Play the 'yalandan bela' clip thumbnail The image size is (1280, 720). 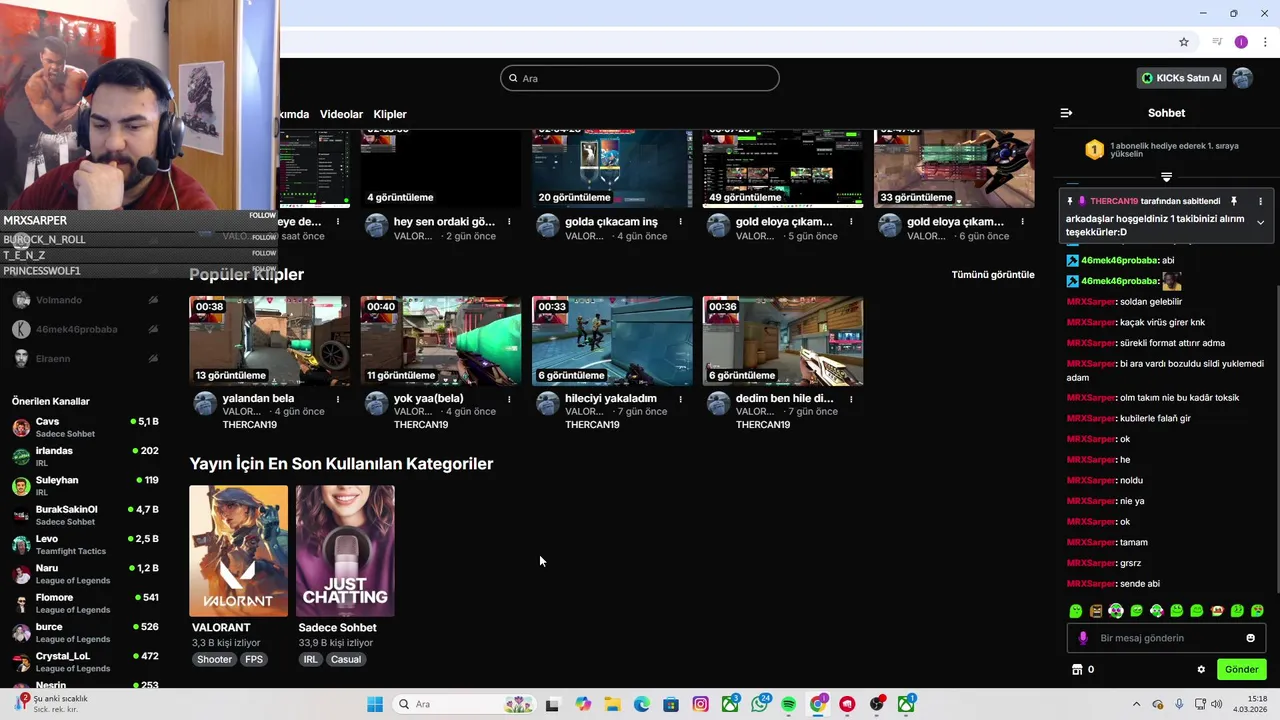click(270, 341)
